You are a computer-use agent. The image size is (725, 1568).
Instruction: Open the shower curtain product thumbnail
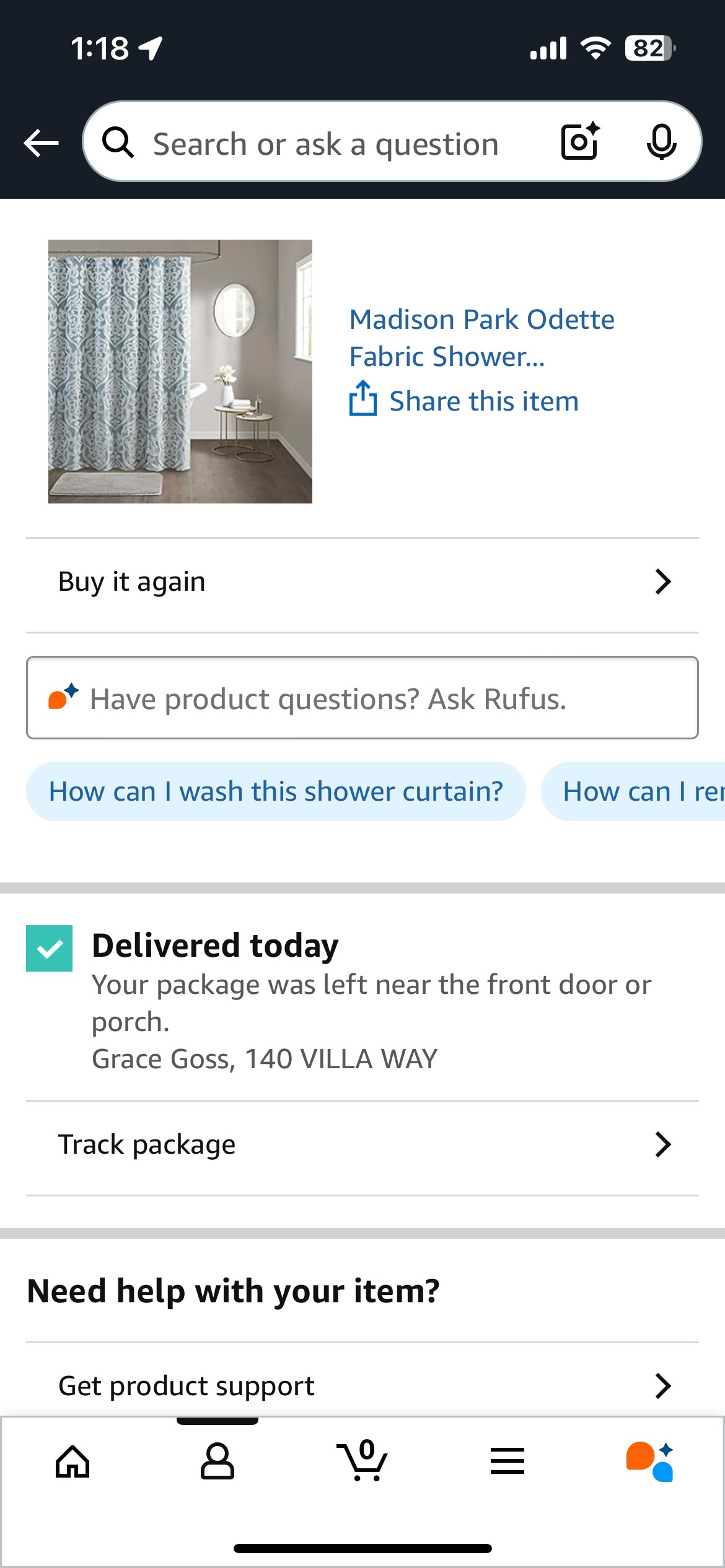(180, 372)
